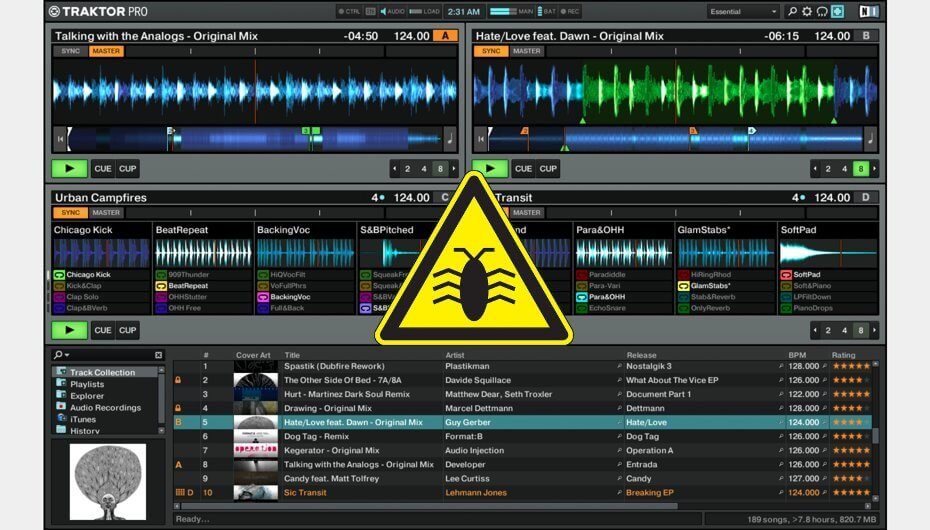Click the LOAD meter indicator
Image resolution: width=930 pixels, height=530 pixels.
(x=424, y=11)
